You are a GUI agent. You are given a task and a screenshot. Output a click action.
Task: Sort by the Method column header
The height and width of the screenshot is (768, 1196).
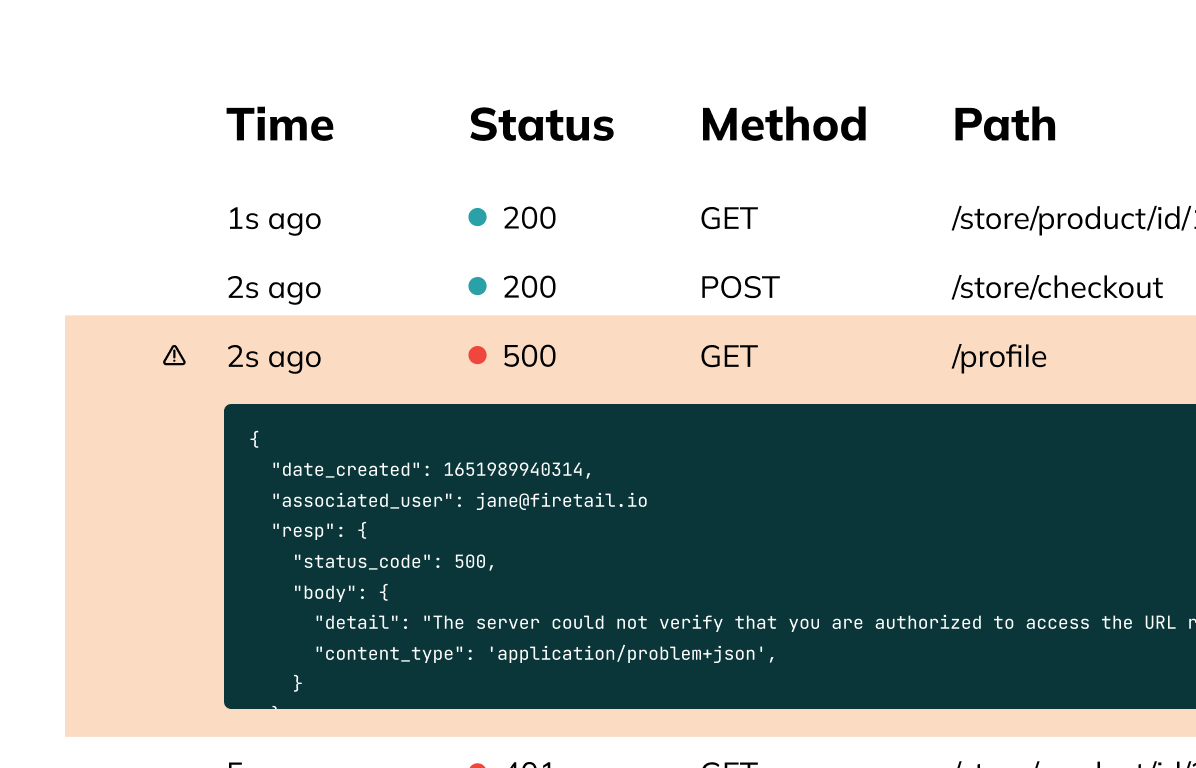[x=784, y=124]
